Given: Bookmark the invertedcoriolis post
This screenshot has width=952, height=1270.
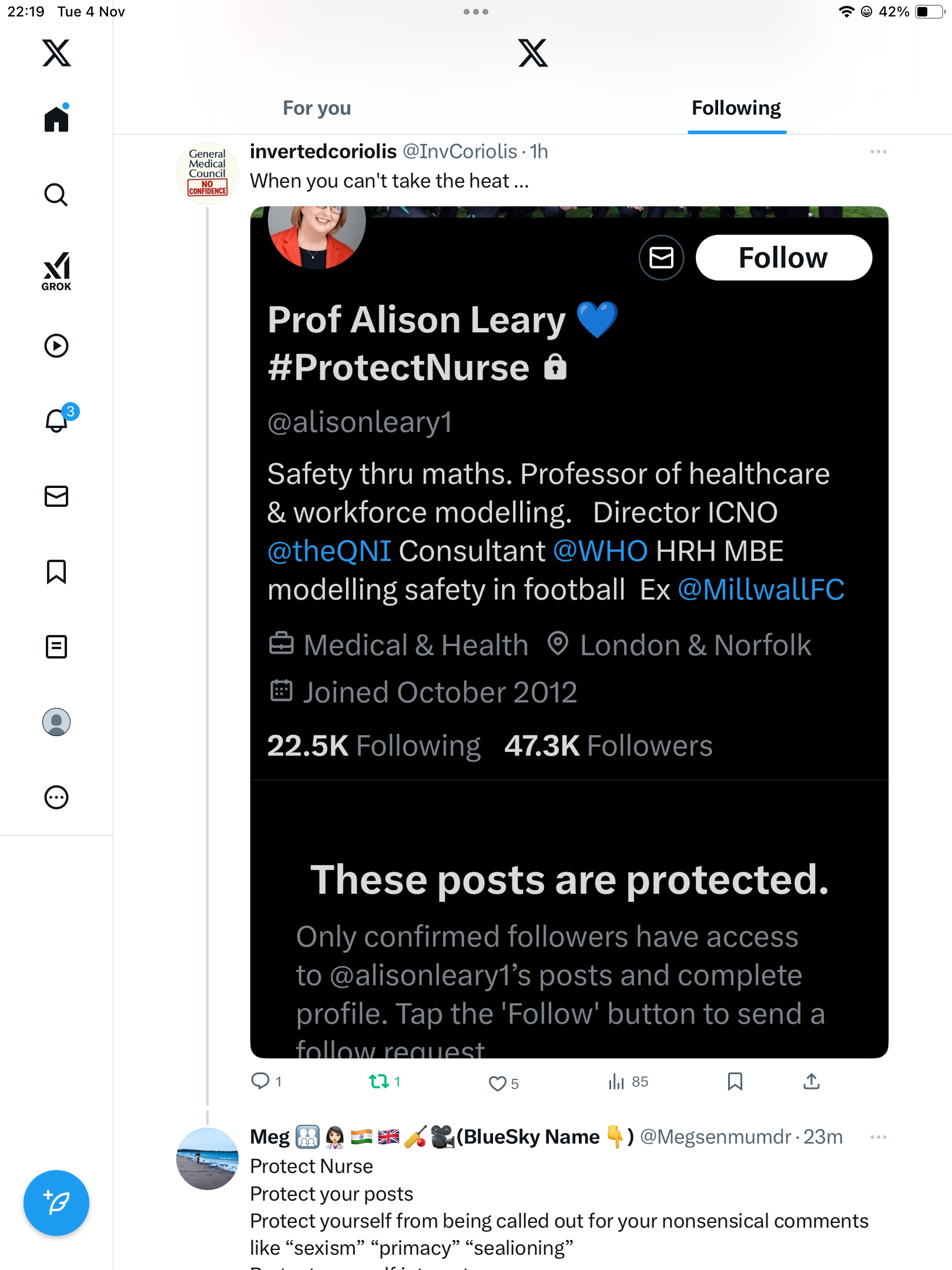Looking at the screenshot, I should click(735, 1081).
